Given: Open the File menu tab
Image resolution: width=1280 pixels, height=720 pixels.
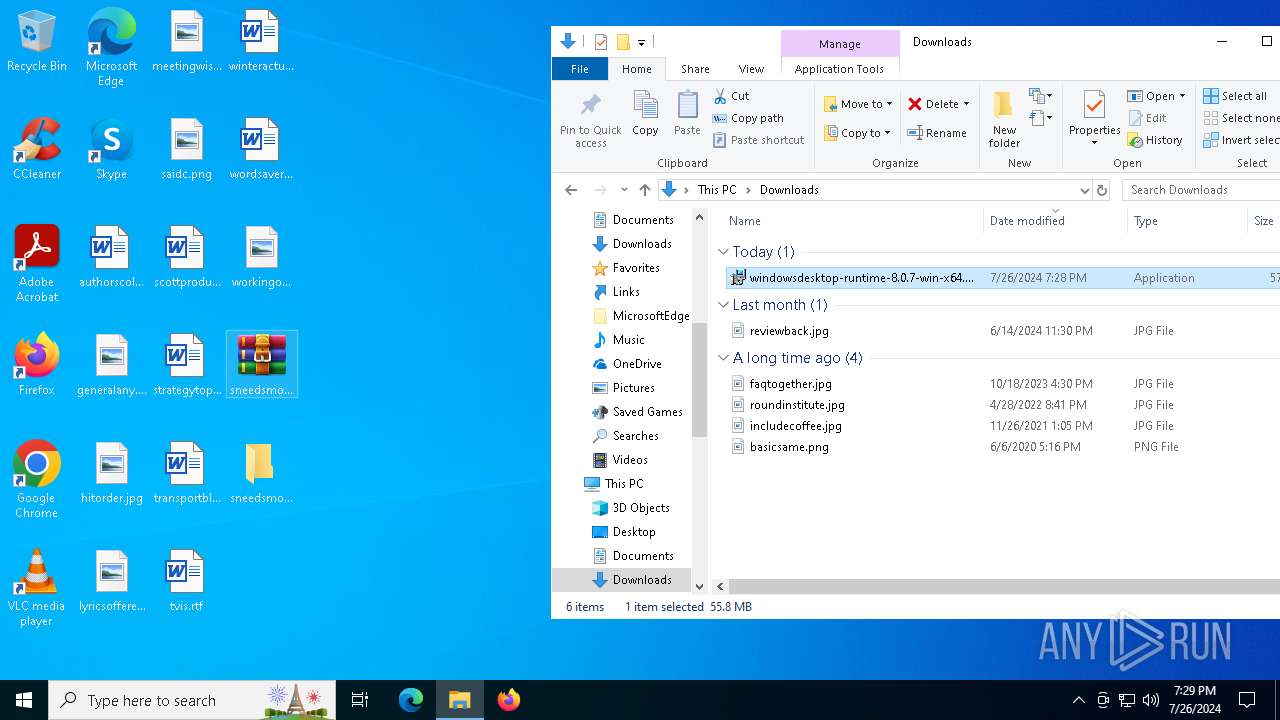Looking at the screenshot, I should click(x=579, y=69).
